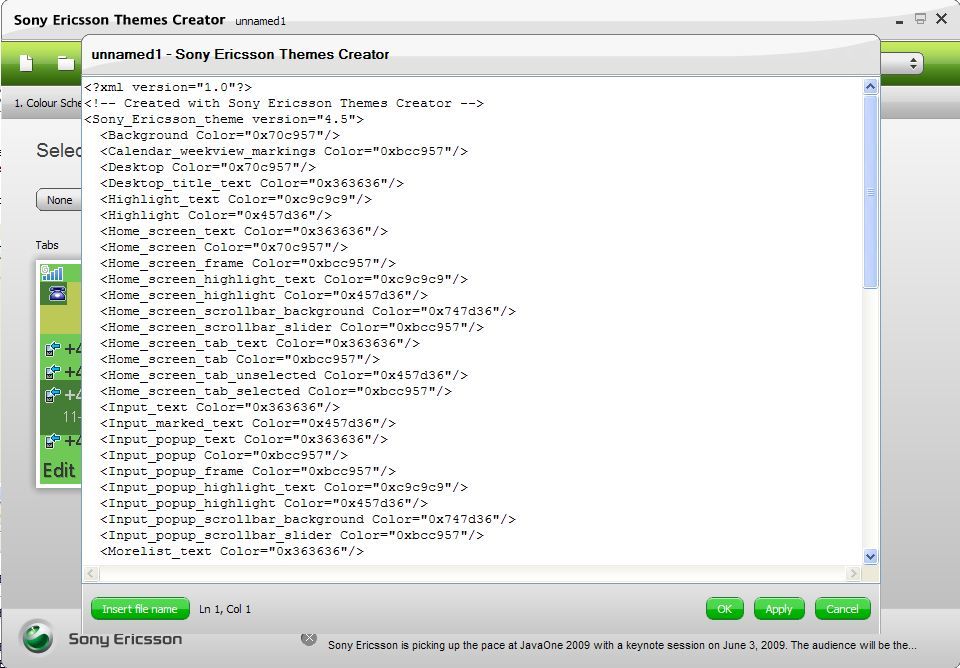Click the Ln 1, Col 1 status text
This screenshot has height=668, width=960.
[225, 609]
